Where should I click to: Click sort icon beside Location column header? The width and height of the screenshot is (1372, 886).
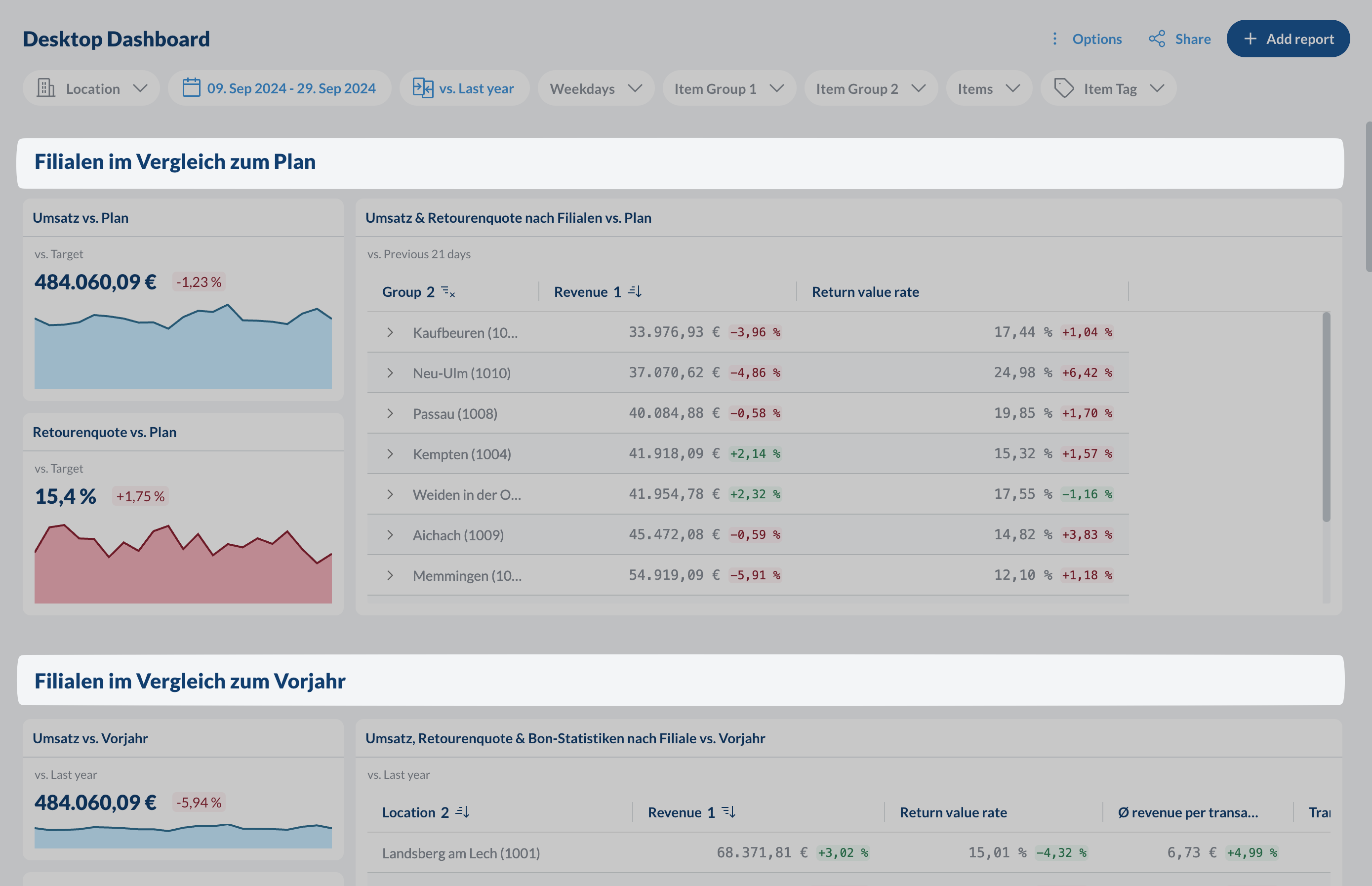[x=462, y=812]
